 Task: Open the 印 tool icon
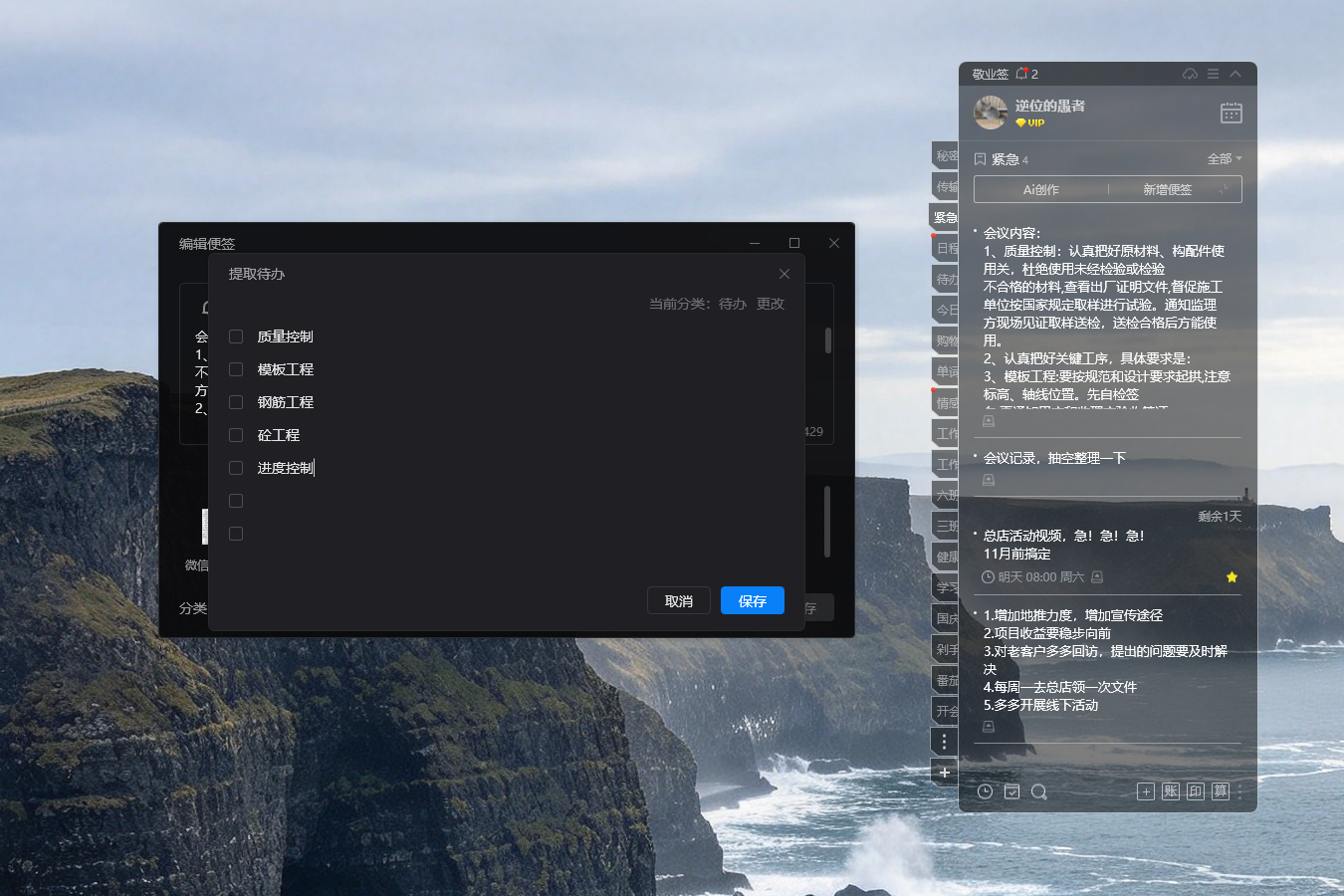pos(1196,791)
